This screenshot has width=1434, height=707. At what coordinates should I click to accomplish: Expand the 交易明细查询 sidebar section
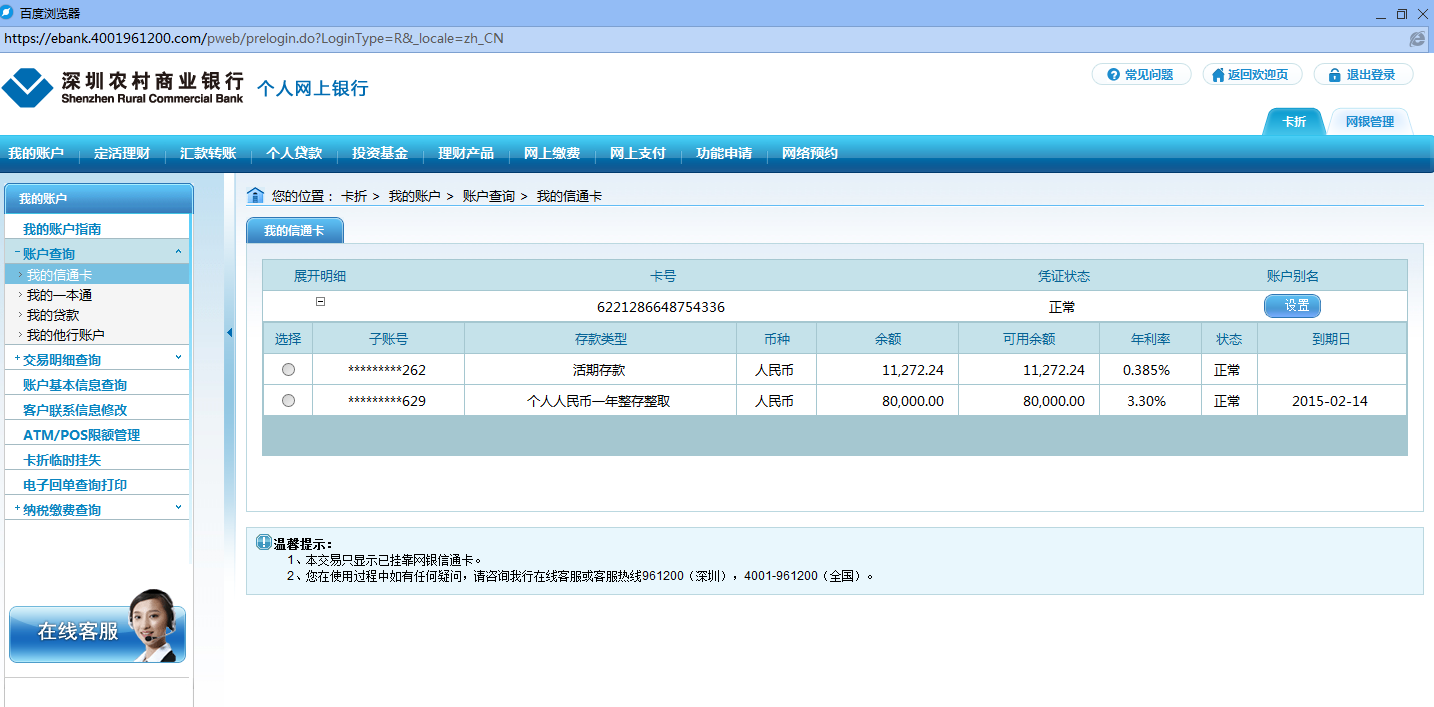coord(178,358)
